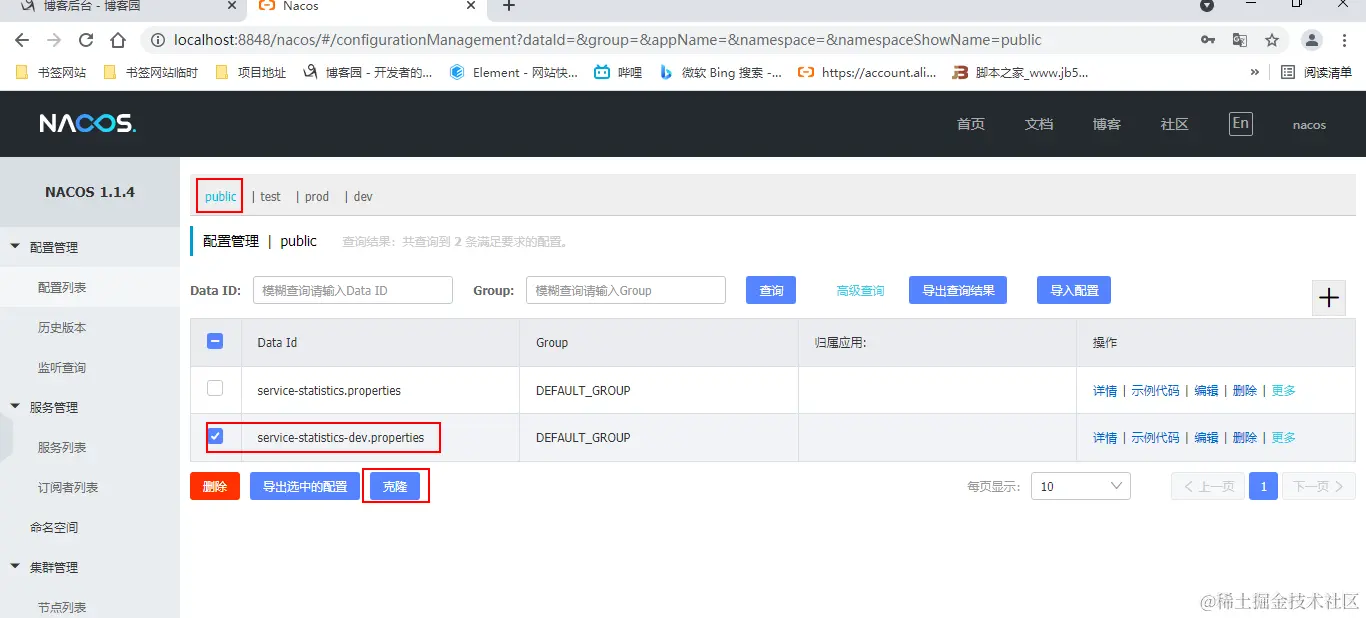Viewport: 1366px width, 618px height.
Task: Click the saved password key icon
Action: (1208, 40)
